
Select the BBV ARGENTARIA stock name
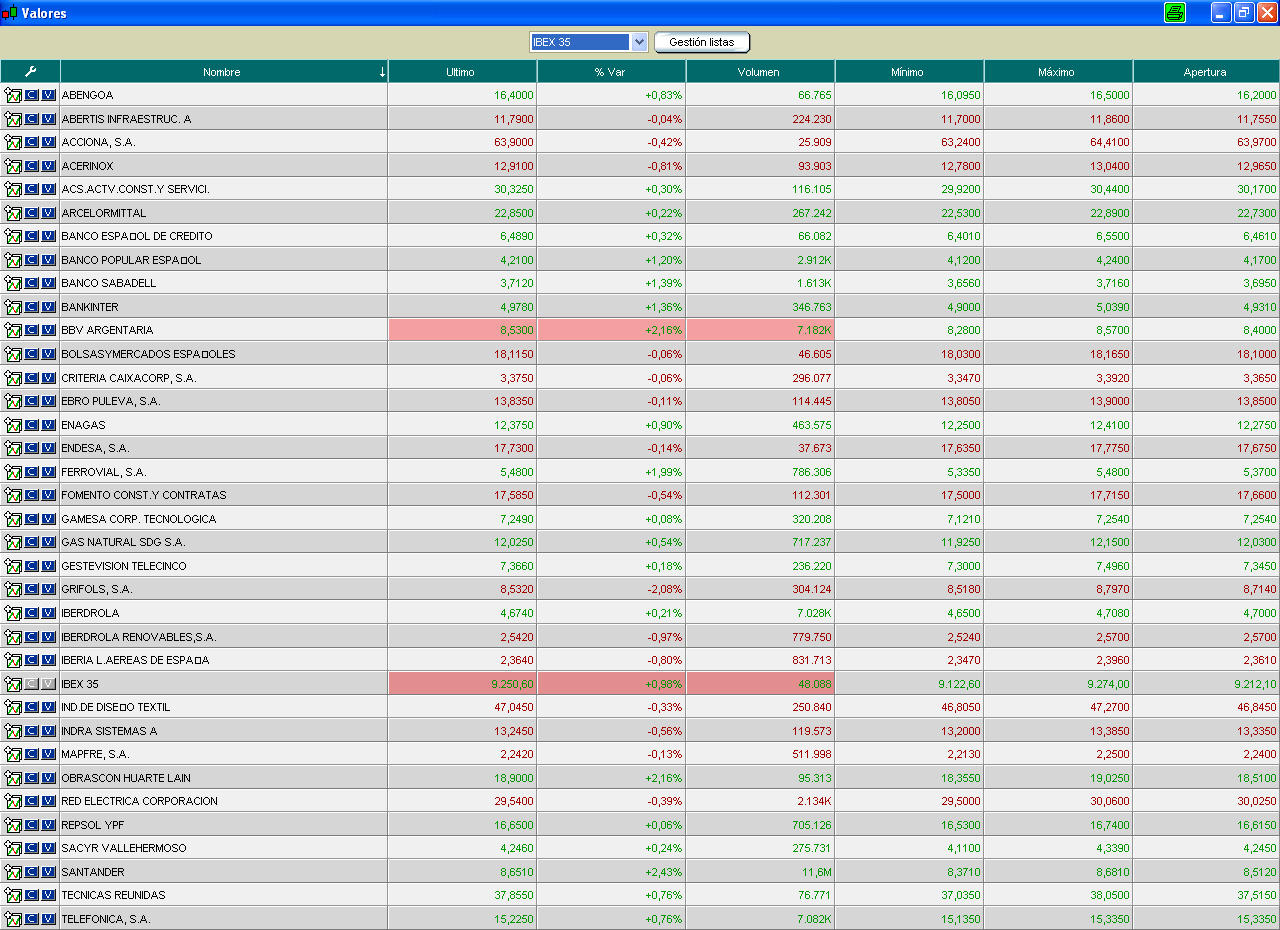(107, 330)
